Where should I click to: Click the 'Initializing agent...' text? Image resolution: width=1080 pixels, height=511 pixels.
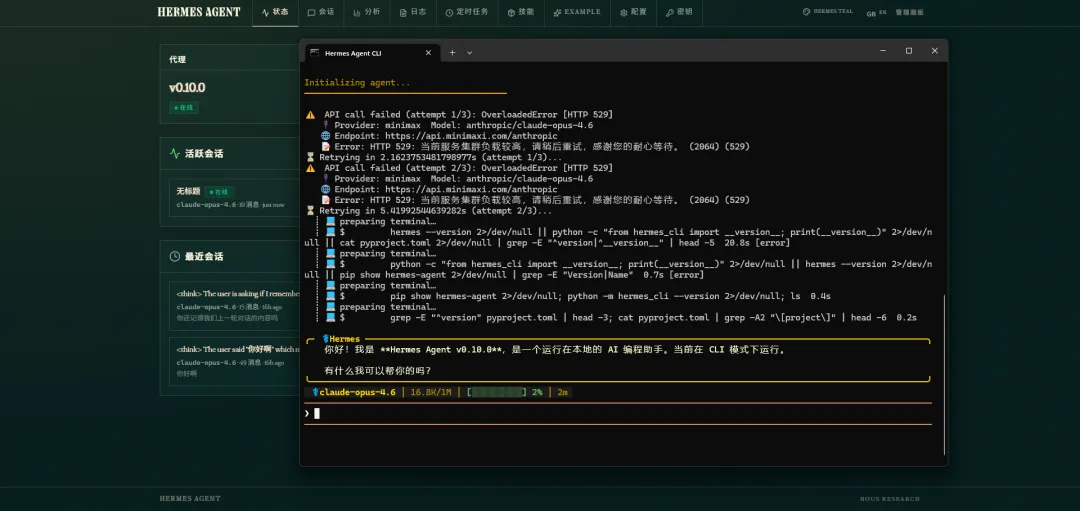coord(357,83)
